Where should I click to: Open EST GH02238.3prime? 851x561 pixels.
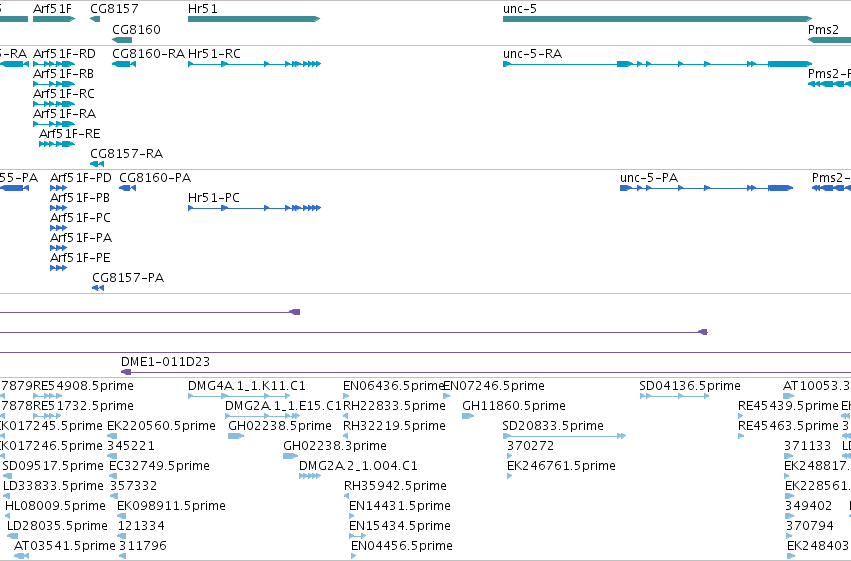tap(335, 446)
